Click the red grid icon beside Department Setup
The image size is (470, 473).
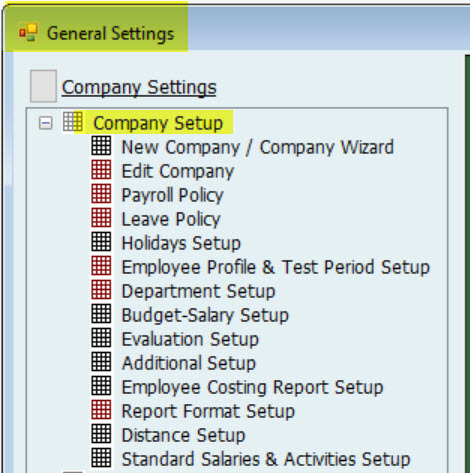point(101,290)
